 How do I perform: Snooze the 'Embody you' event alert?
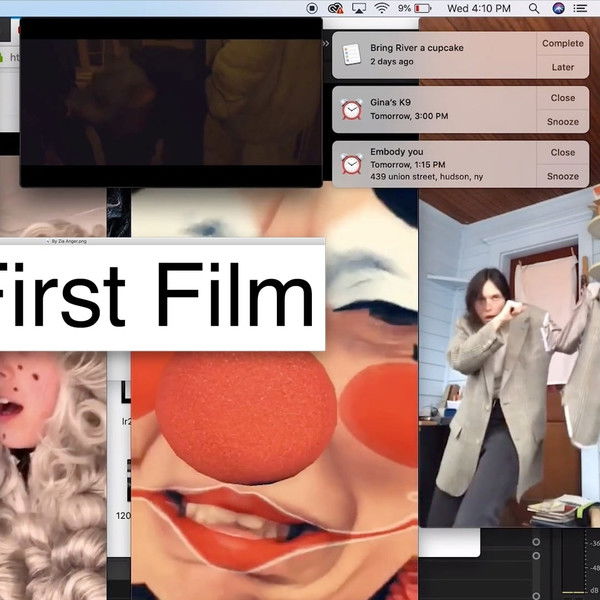pyautogui.click(x=562, y=176)
